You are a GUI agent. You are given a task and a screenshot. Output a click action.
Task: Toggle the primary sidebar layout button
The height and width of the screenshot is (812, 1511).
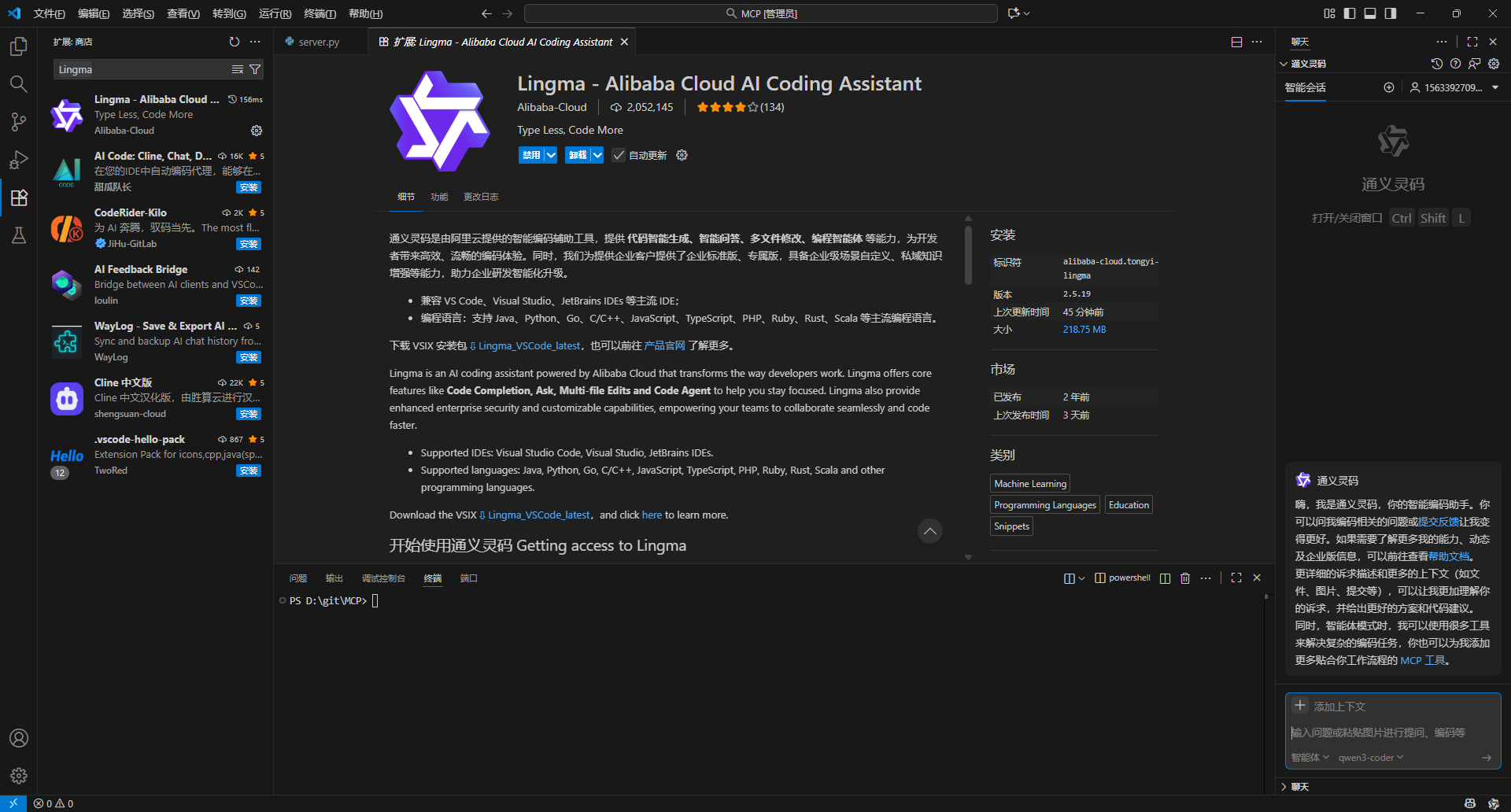pyautogui.click(x=1350, y=13)
